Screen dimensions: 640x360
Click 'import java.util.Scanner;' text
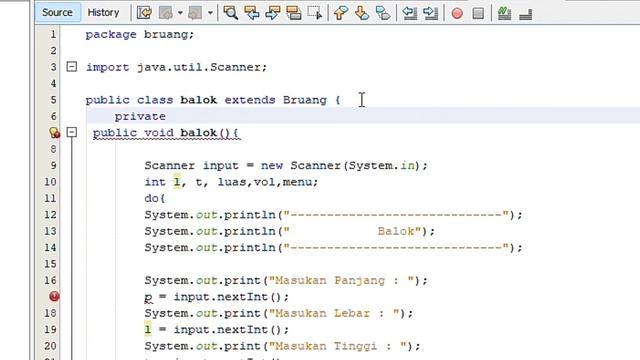tap(176, 67)
